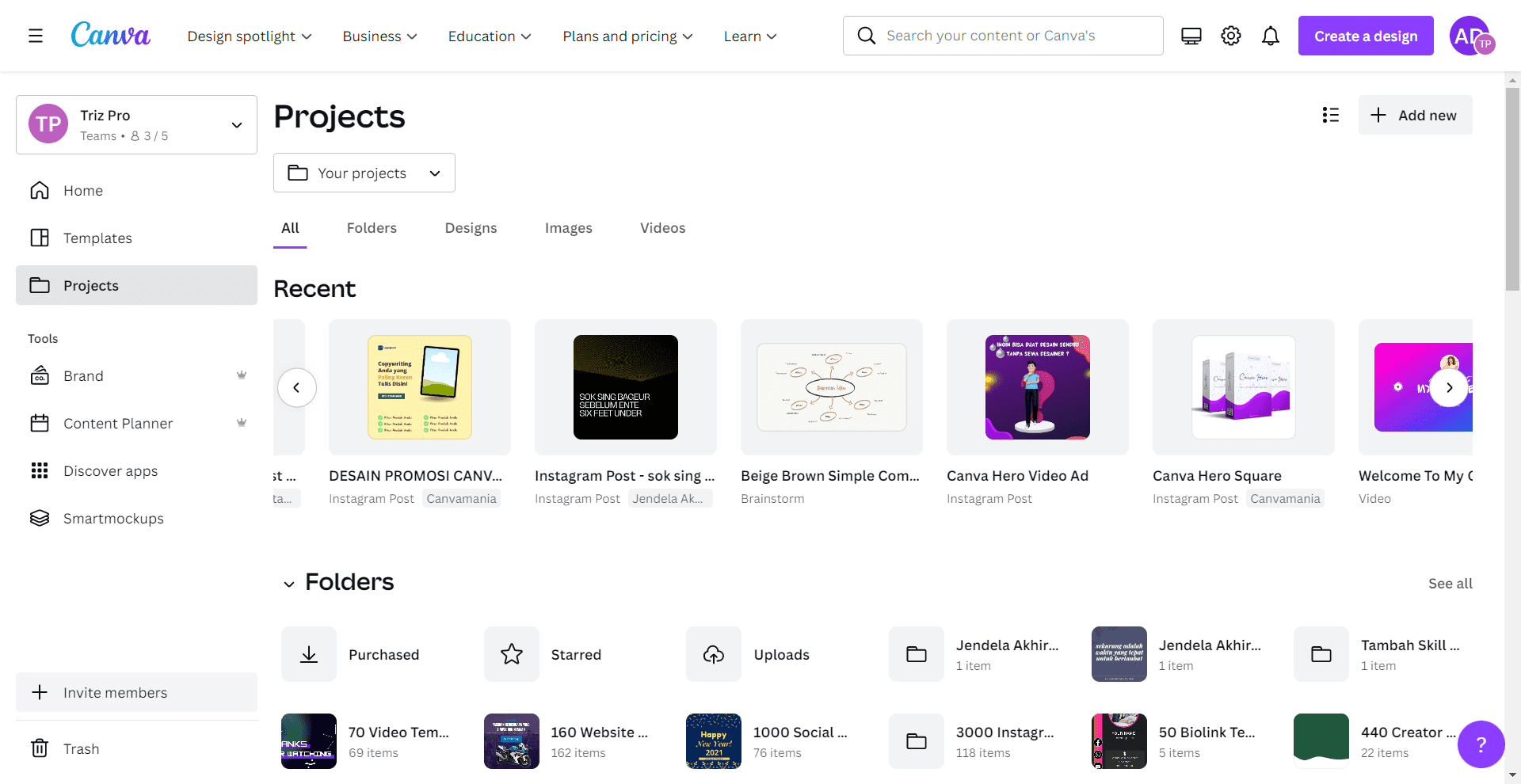Expand the Business menu
This screenshot has width=1521, height=784.
(x=379, y=36)
